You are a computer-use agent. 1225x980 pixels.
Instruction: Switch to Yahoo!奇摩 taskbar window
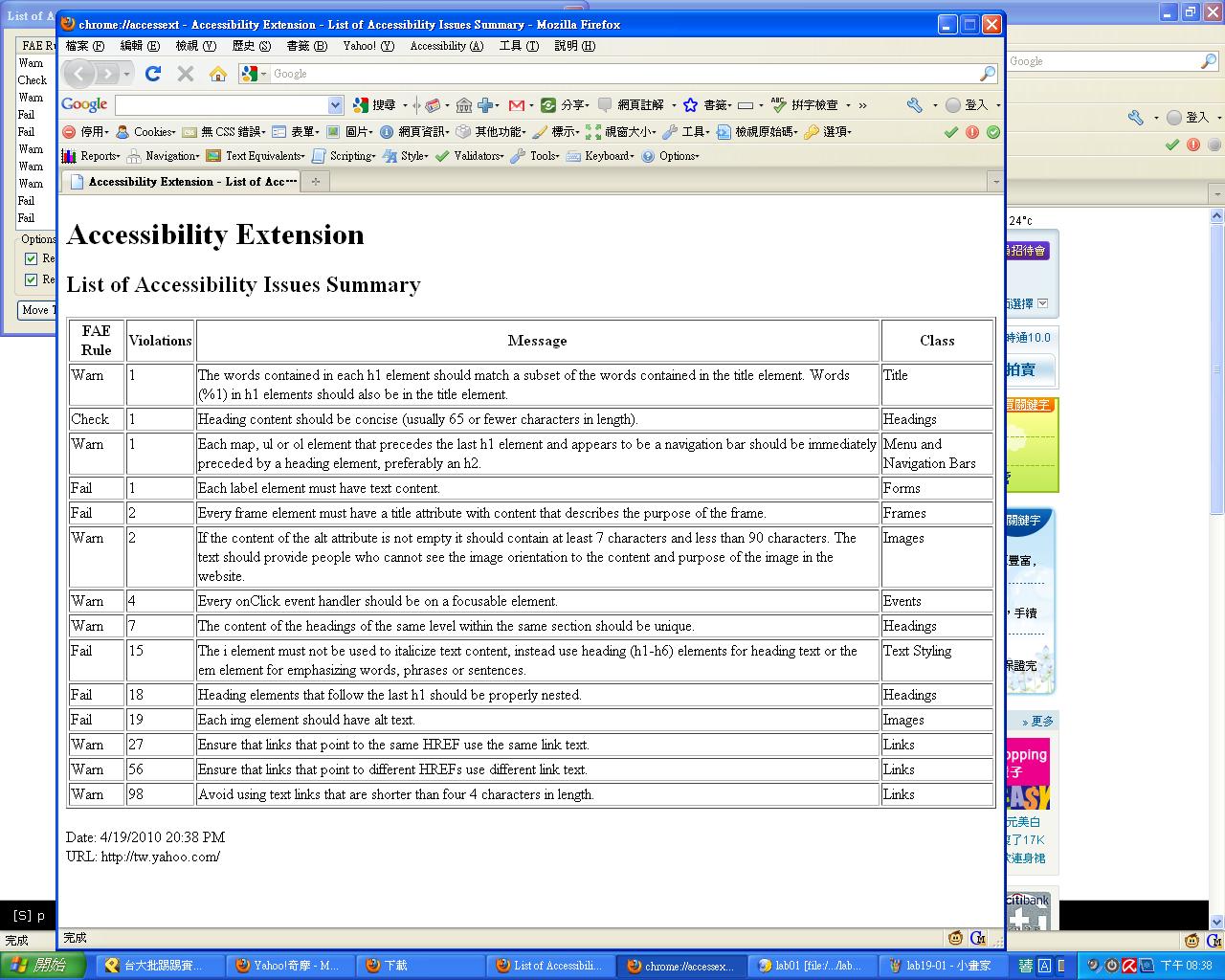coord(292,966)
